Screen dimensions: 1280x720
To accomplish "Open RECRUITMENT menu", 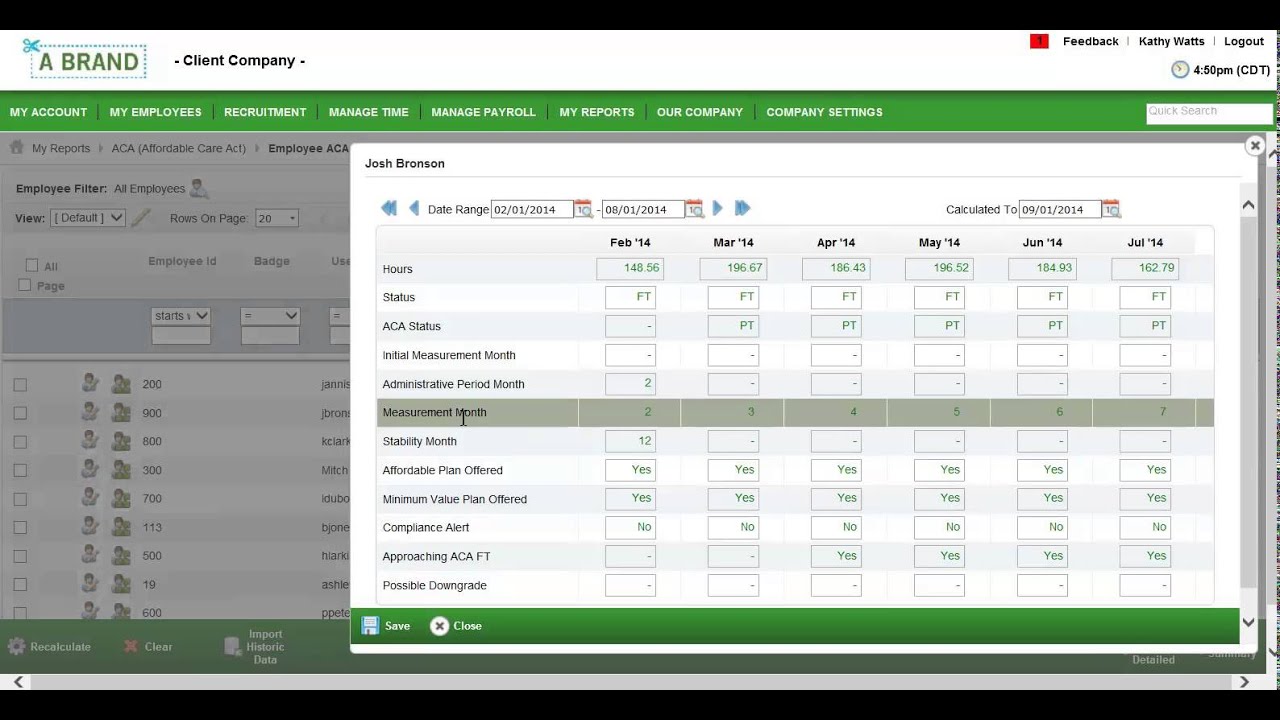I will pos(265,112).
